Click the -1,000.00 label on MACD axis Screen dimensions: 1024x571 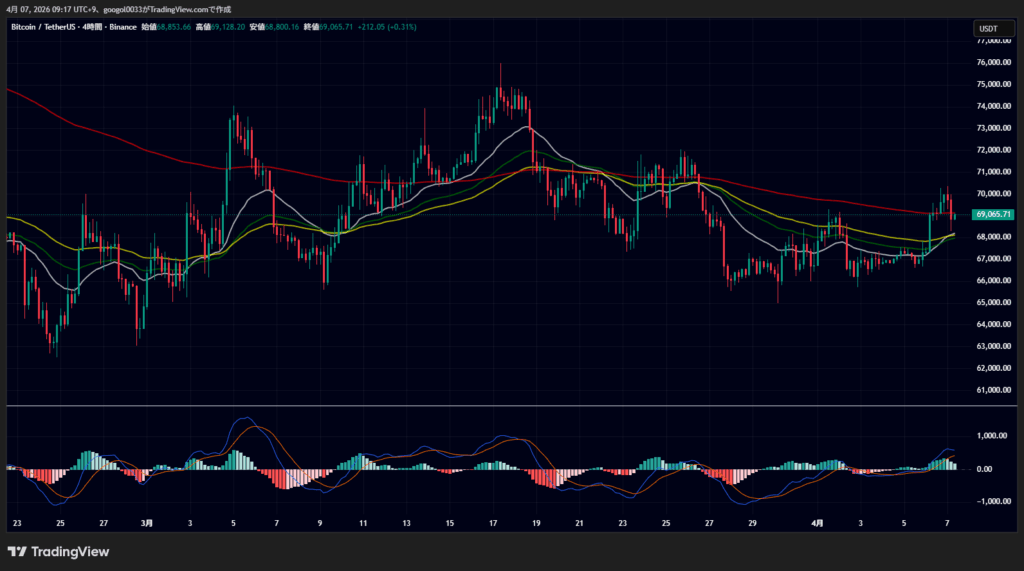[989, 502]
